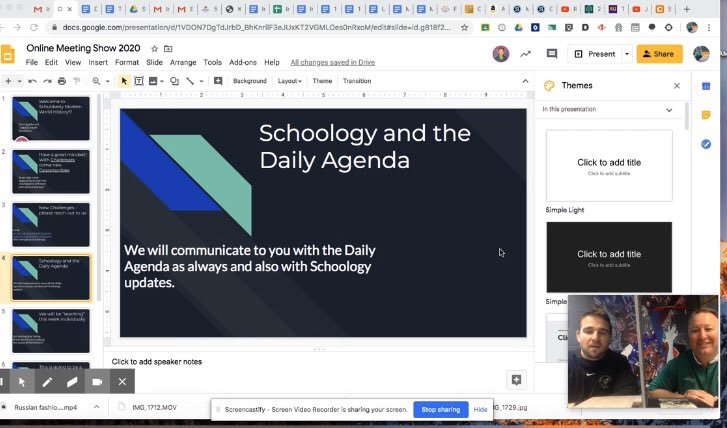Toggle the Screencastify webcam camera
This screenshot has width=727, height=428.
point(97,382)
